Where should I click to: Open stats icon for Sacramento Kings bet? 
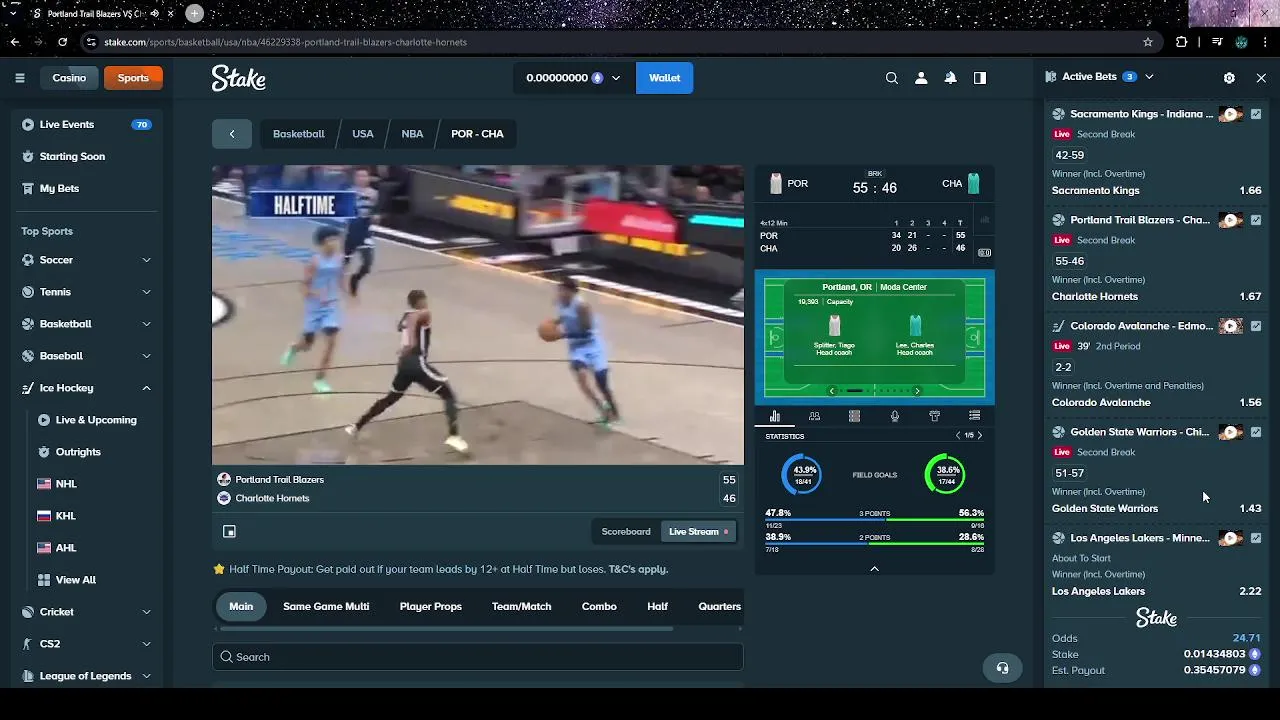click(x=1256, y=114)
